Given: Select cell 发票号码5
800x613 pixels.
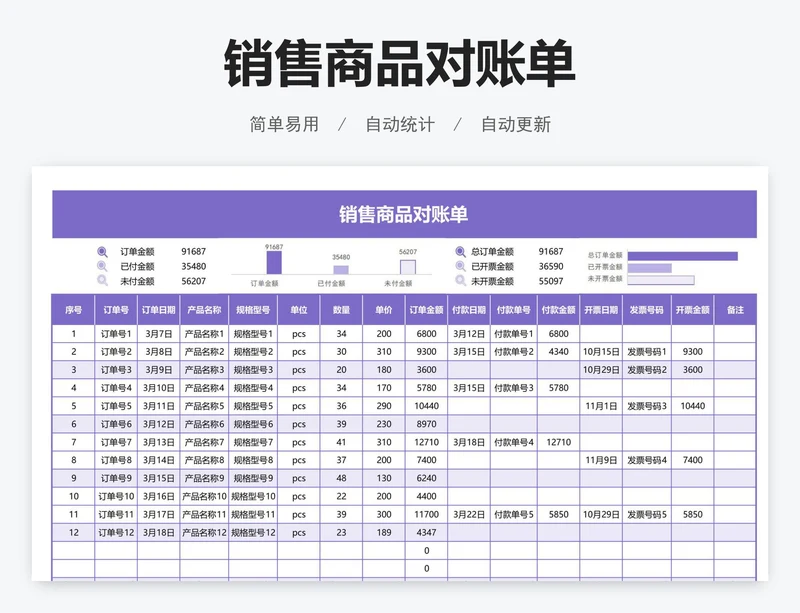Looking at the screenshot, I should coord(647,514).
